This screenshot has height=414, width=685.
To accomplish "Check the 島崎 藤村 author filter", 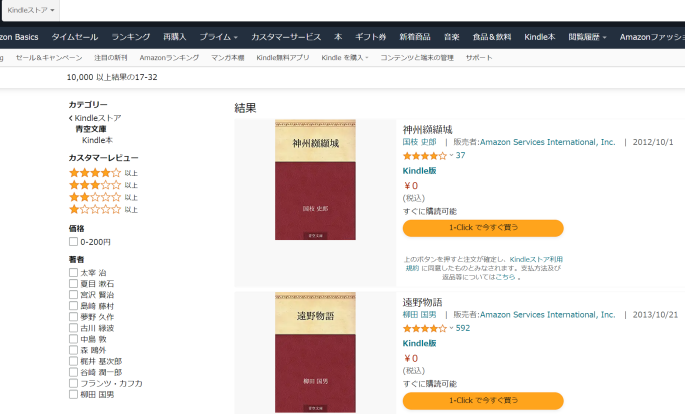I will click(73, 306).
